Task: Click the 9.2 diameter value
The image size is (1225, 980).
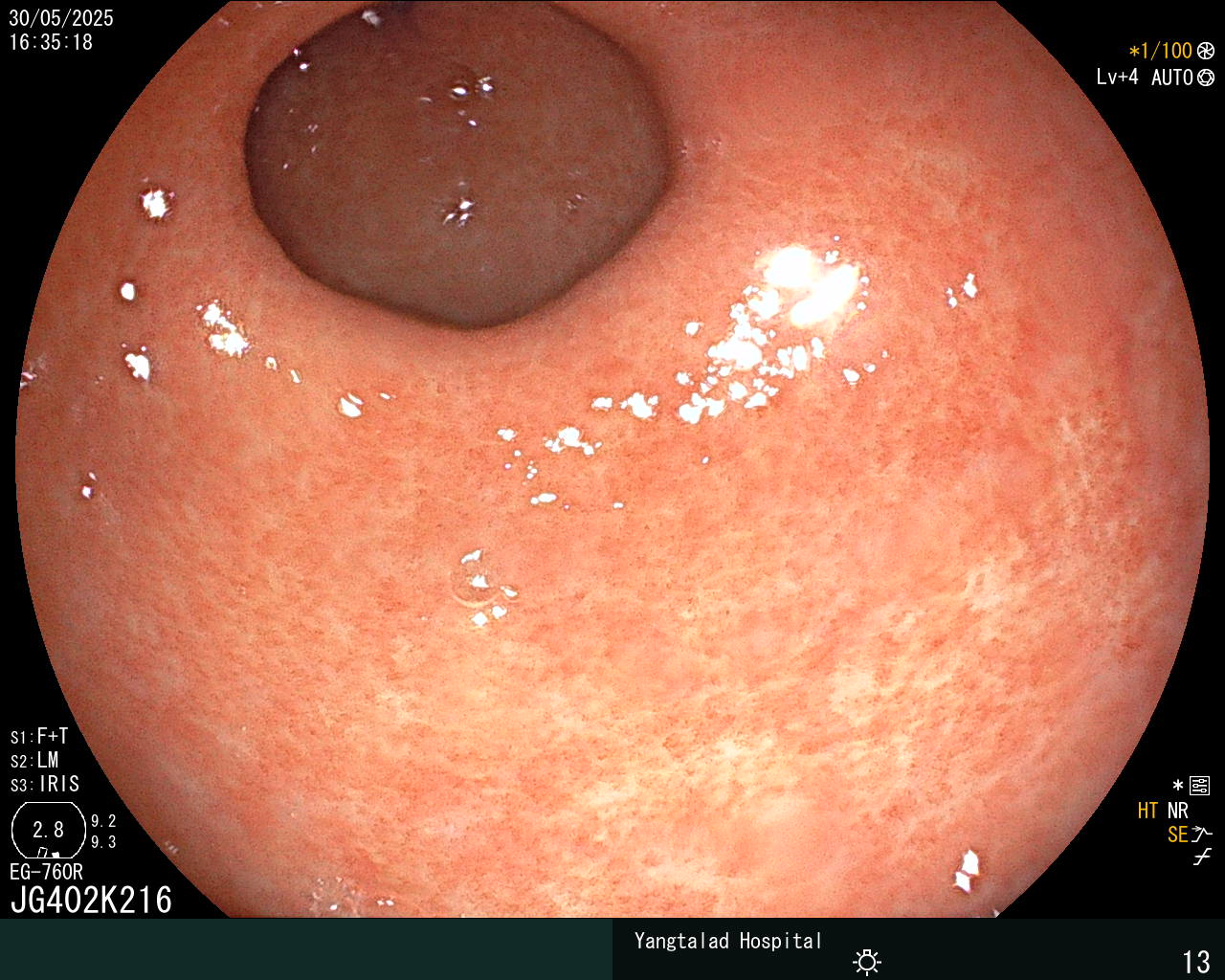Action: click(103, 821)
